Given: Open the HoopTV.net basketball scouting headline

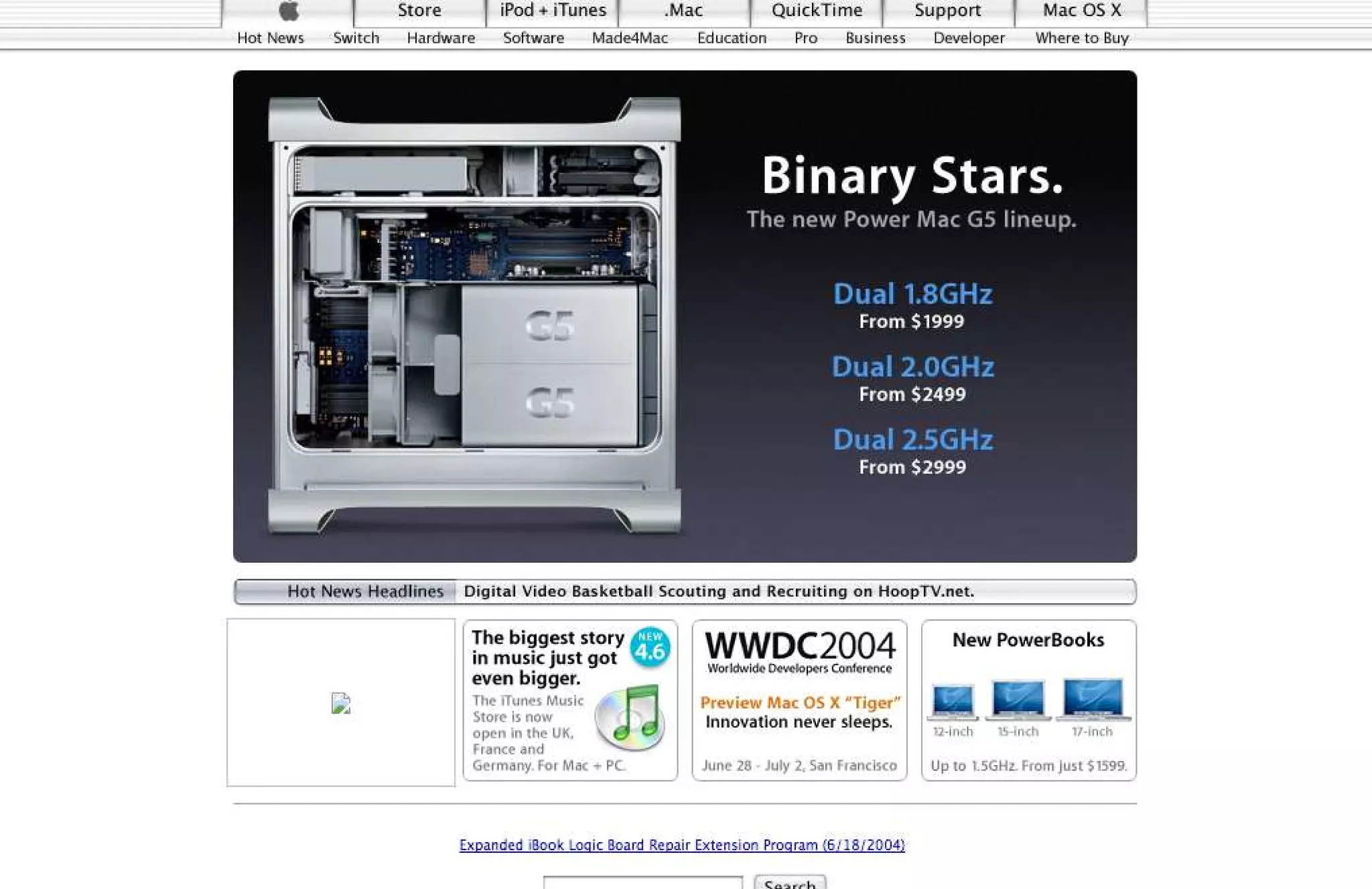Looking at the screenshot, I should pyautogui.click(x=719, y=592).
